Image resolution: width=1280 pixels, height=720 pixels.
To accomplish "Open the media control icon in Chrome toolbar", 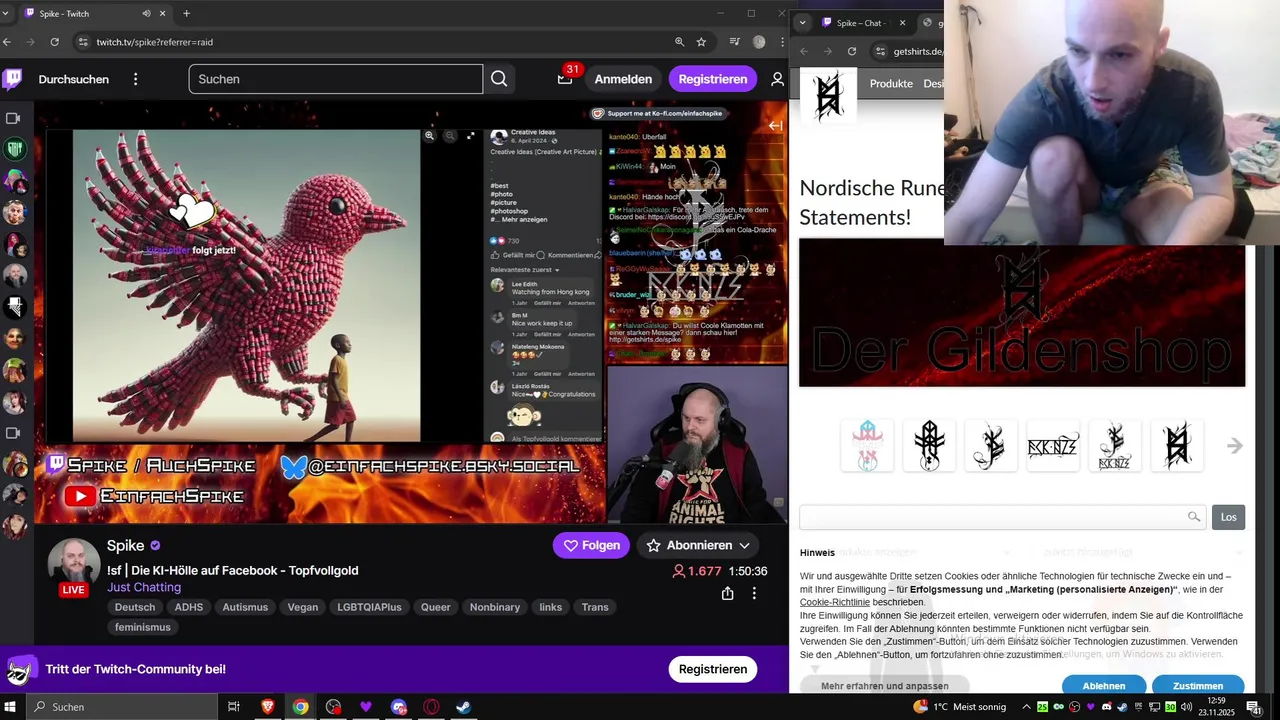I will (735, 42).
